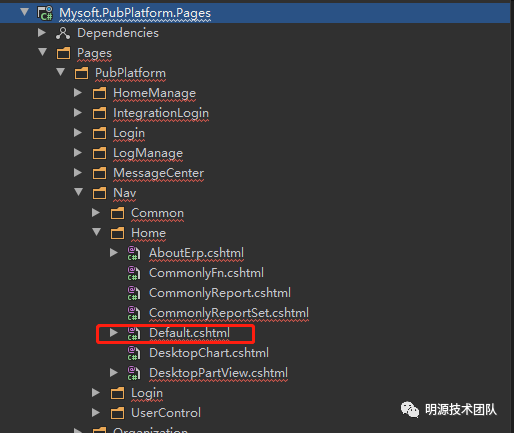The width and height of the screenshot is (514, 433).
Task: Expand the IntegrationLogin folder arrow
Action: tap(78, 113)
